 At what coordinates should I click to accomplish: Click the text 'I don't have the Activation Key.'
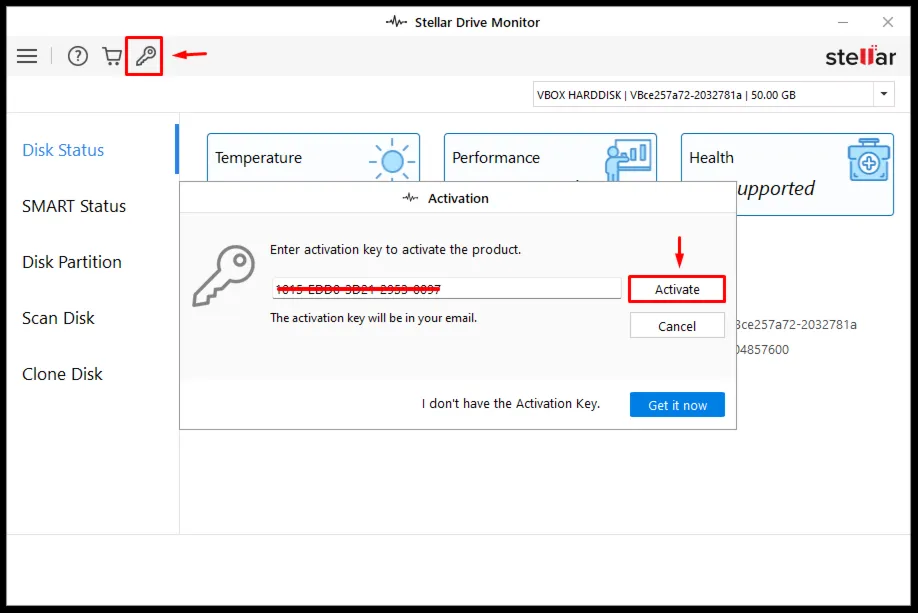pos(511,404)
